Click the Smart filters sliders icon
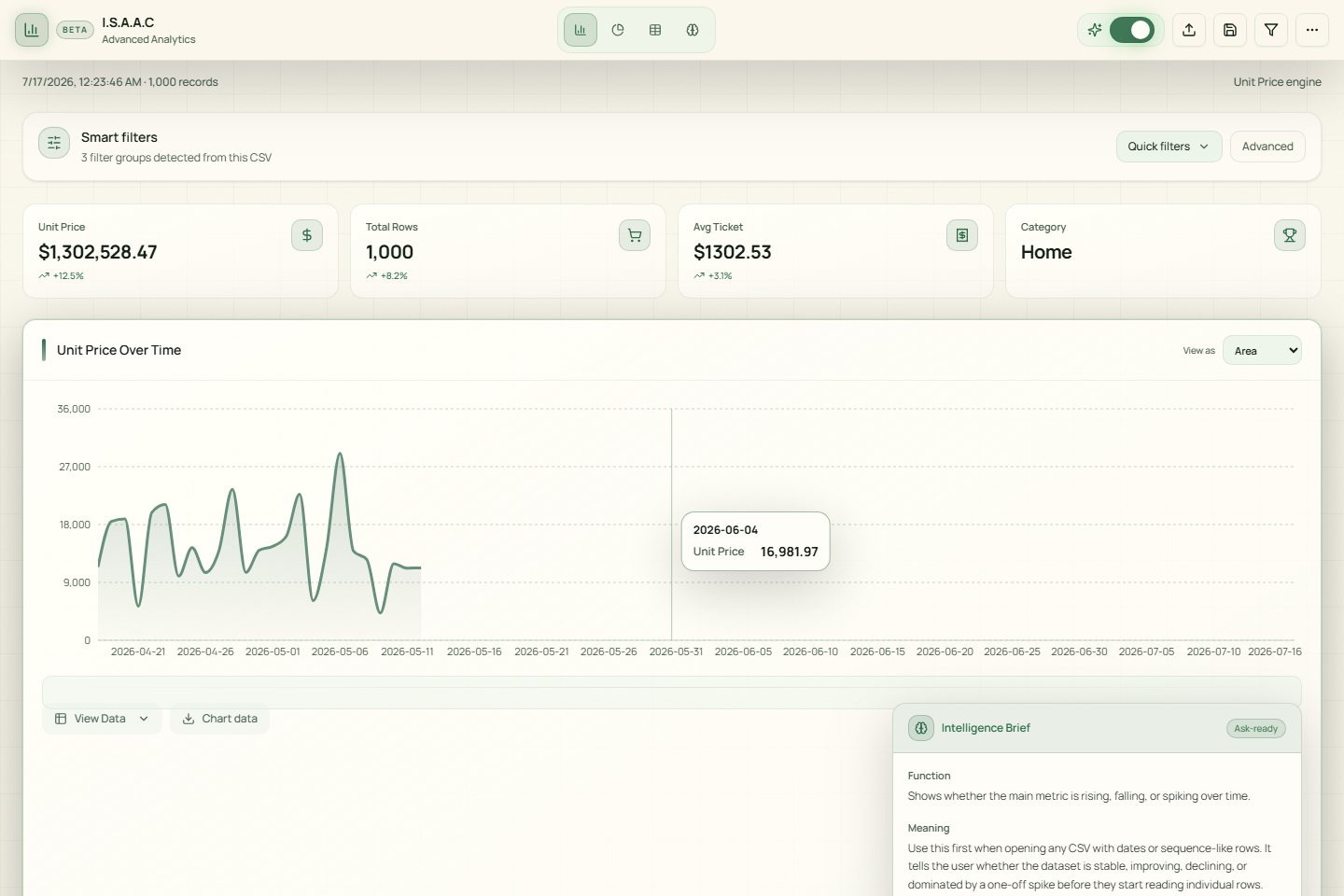 pyautogui.click(x=54, y=143)
